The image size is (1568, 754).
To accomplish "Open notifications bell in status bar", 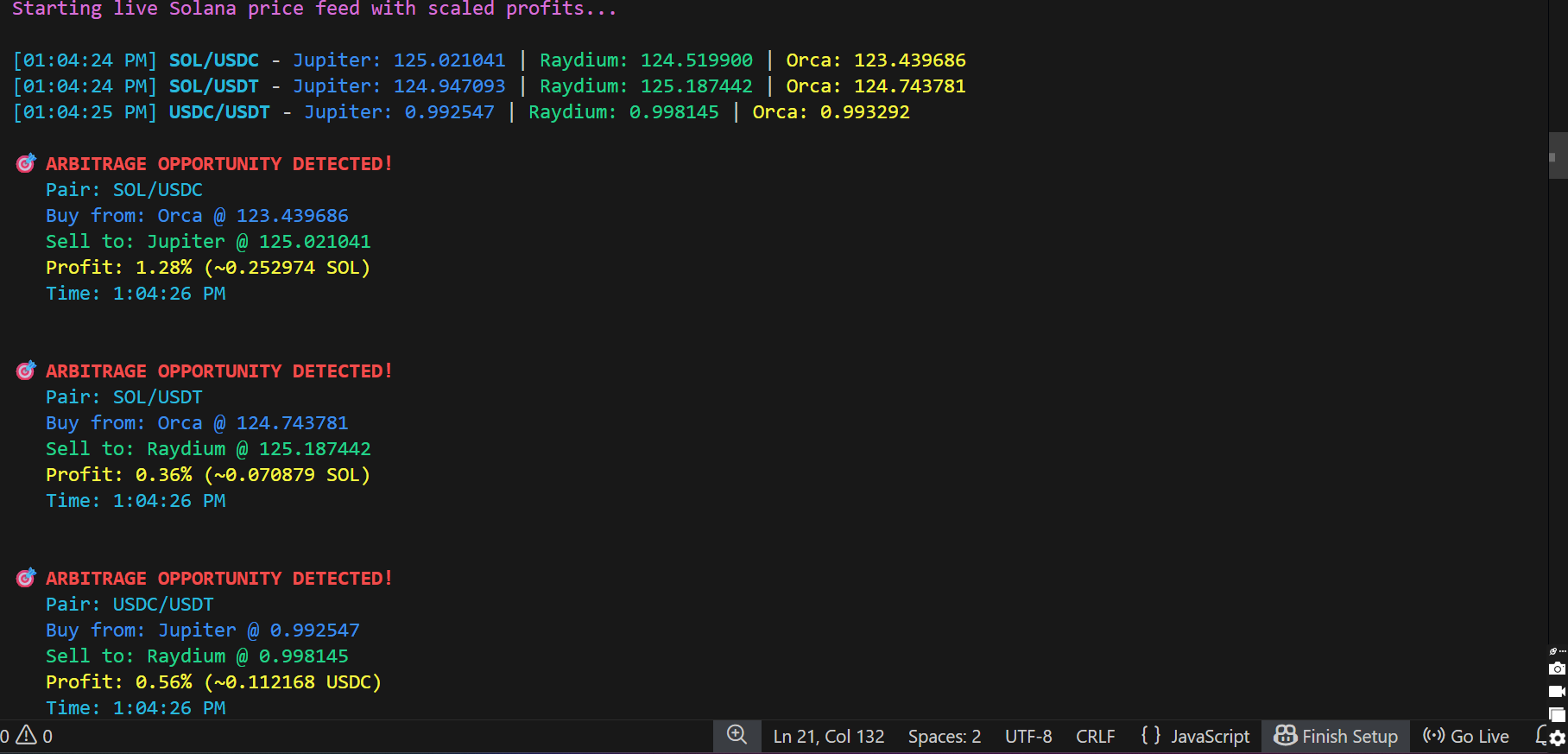I will tap(1541, 735).
